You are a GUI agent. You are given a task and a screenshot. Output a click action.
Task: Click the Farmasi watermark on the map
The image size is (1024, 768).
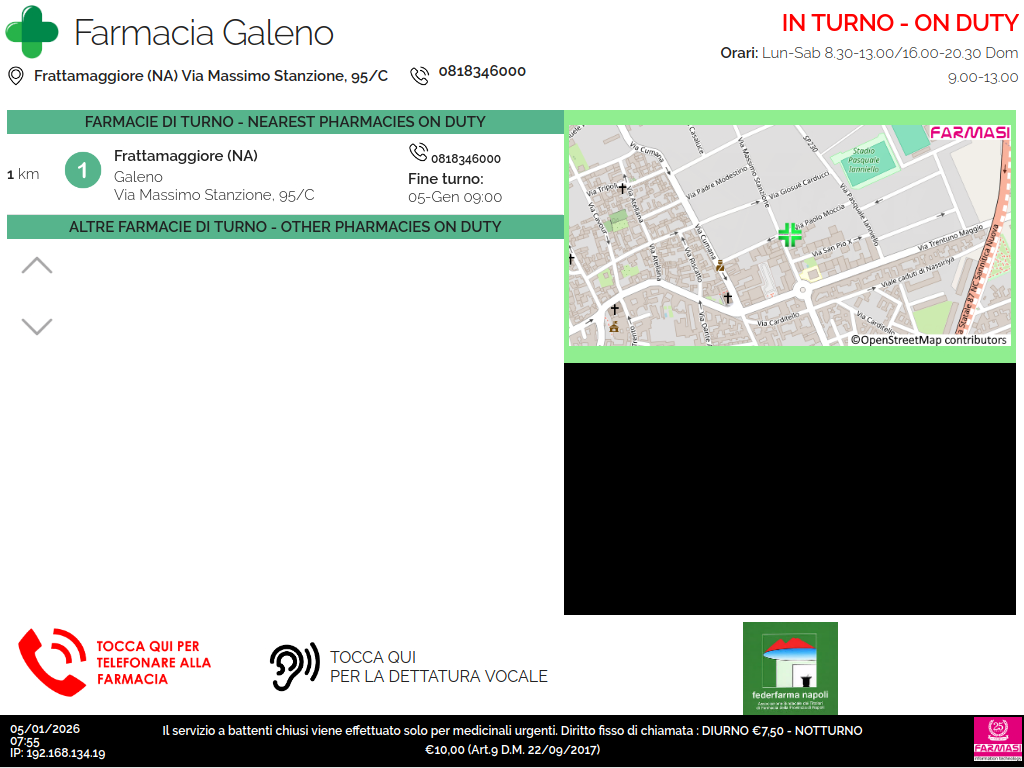point(969,133)
